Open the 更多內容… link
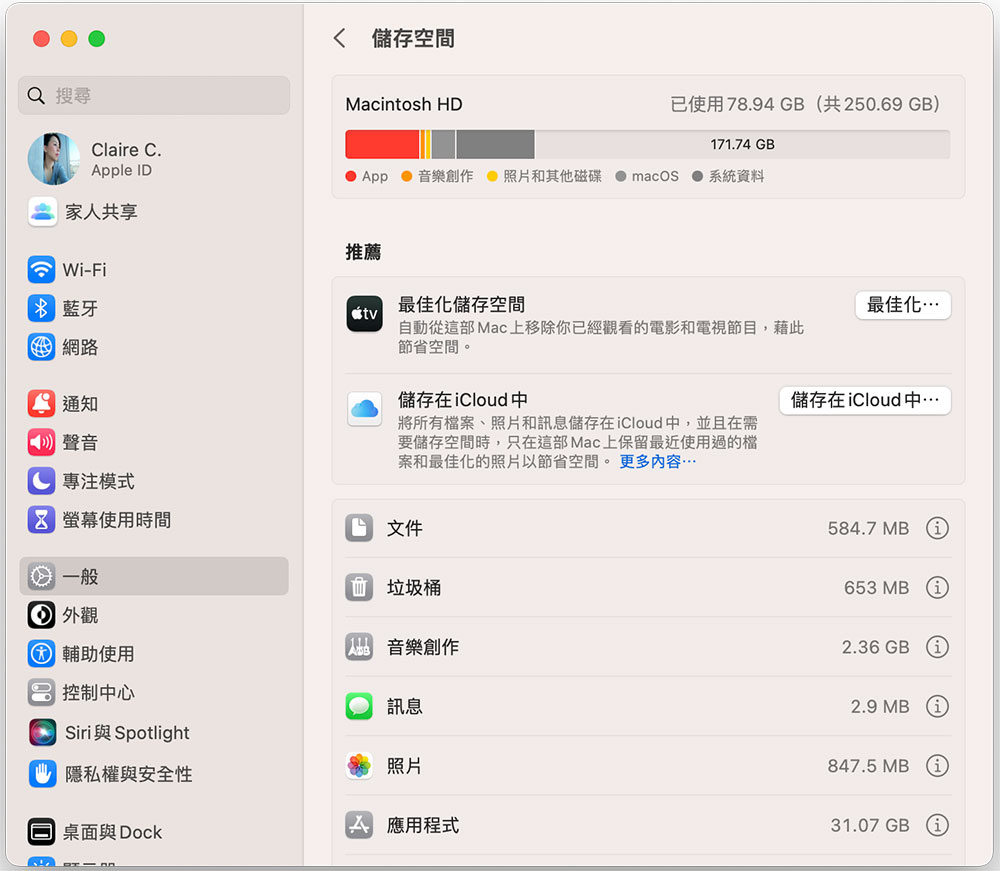Image resolution: width=1000 pixels, height=871 pixels. (658, 462)
